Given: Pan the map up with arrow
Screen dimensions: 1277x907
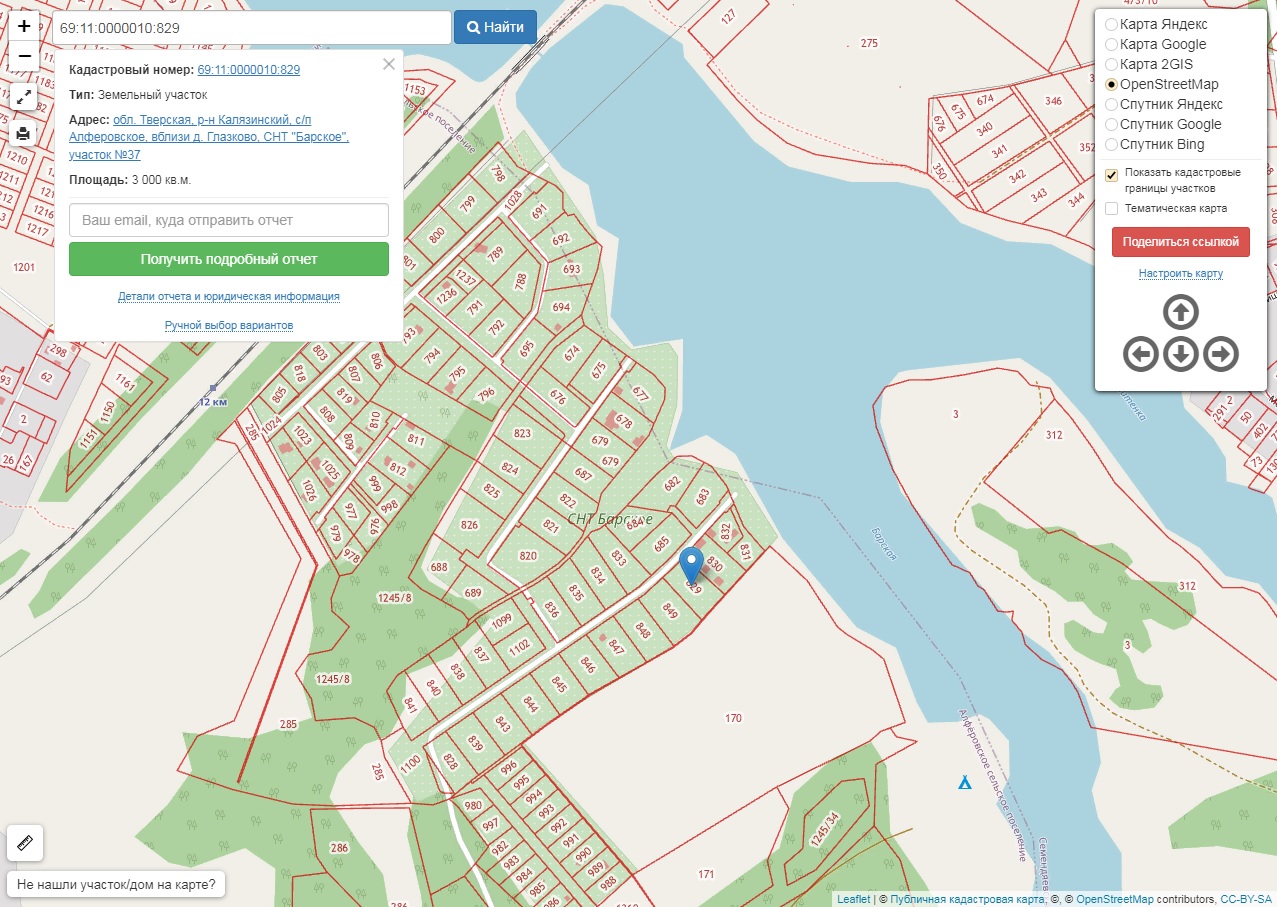Looking at the screenshot, I should [x=1181, y=313].
